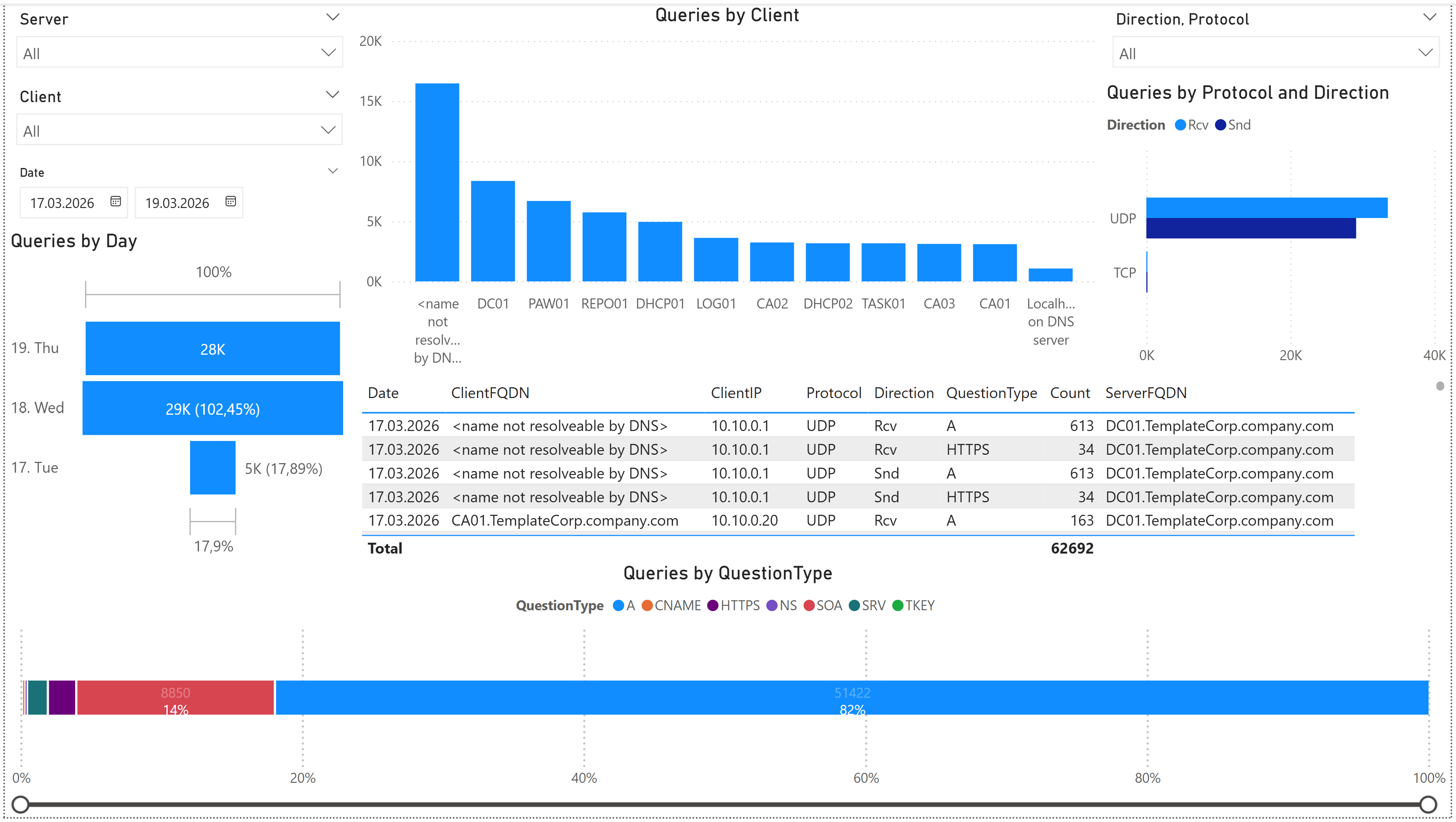Open the Client All dropdown
The height and width of the screenshot is (822, 1456).
click(179, 130)
